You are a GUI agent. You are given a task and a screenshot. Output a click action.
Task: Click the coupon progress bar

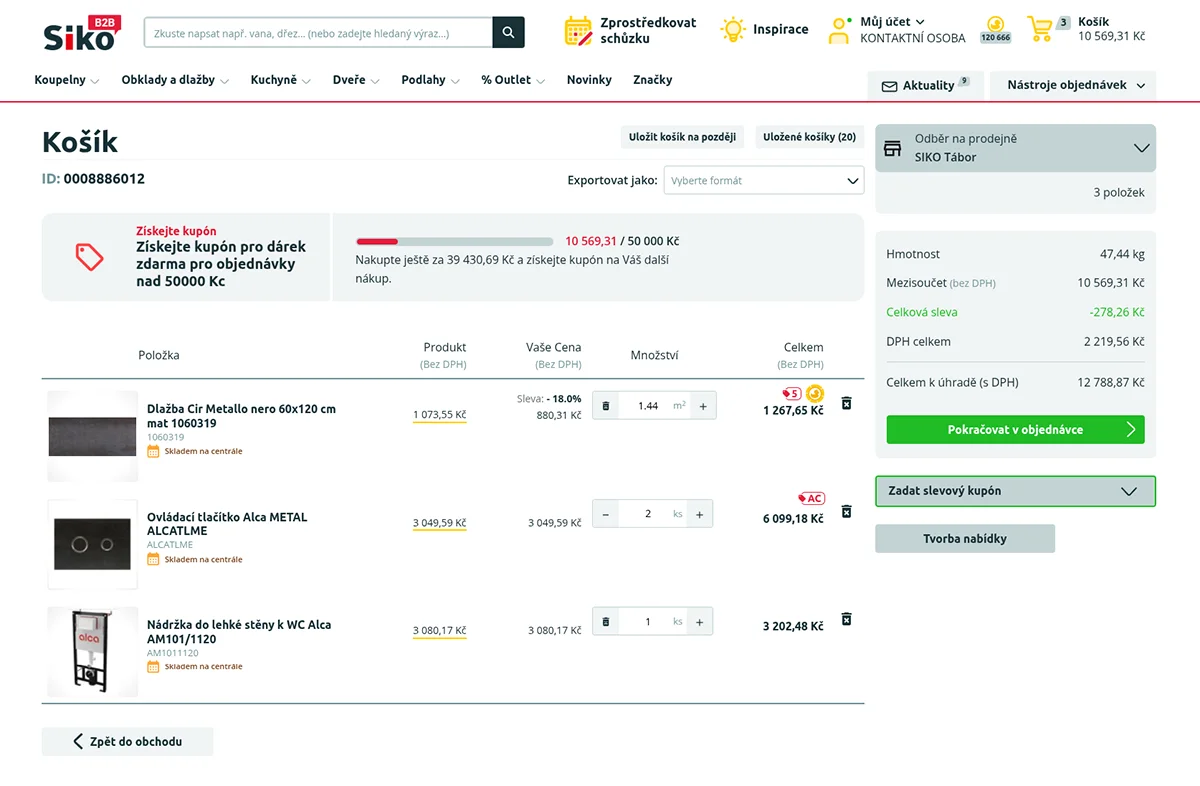pos(455,241)
